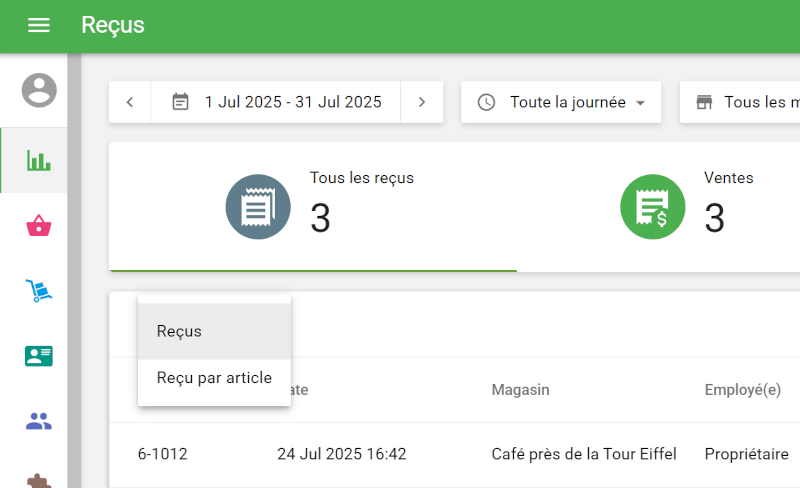This screenshot has height=488, width=800.
Task: Select the Tous les reçus tab
Action: point(313,206)
